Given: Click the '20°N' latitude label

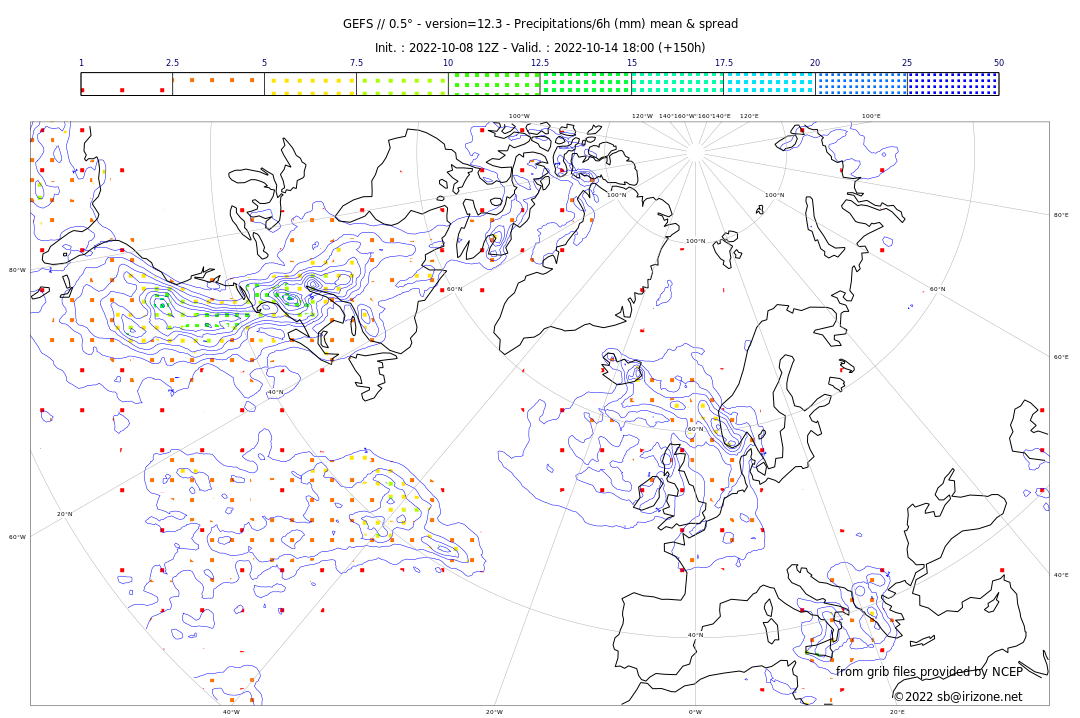Looking at the screenshot, I should tap(64, 514).
